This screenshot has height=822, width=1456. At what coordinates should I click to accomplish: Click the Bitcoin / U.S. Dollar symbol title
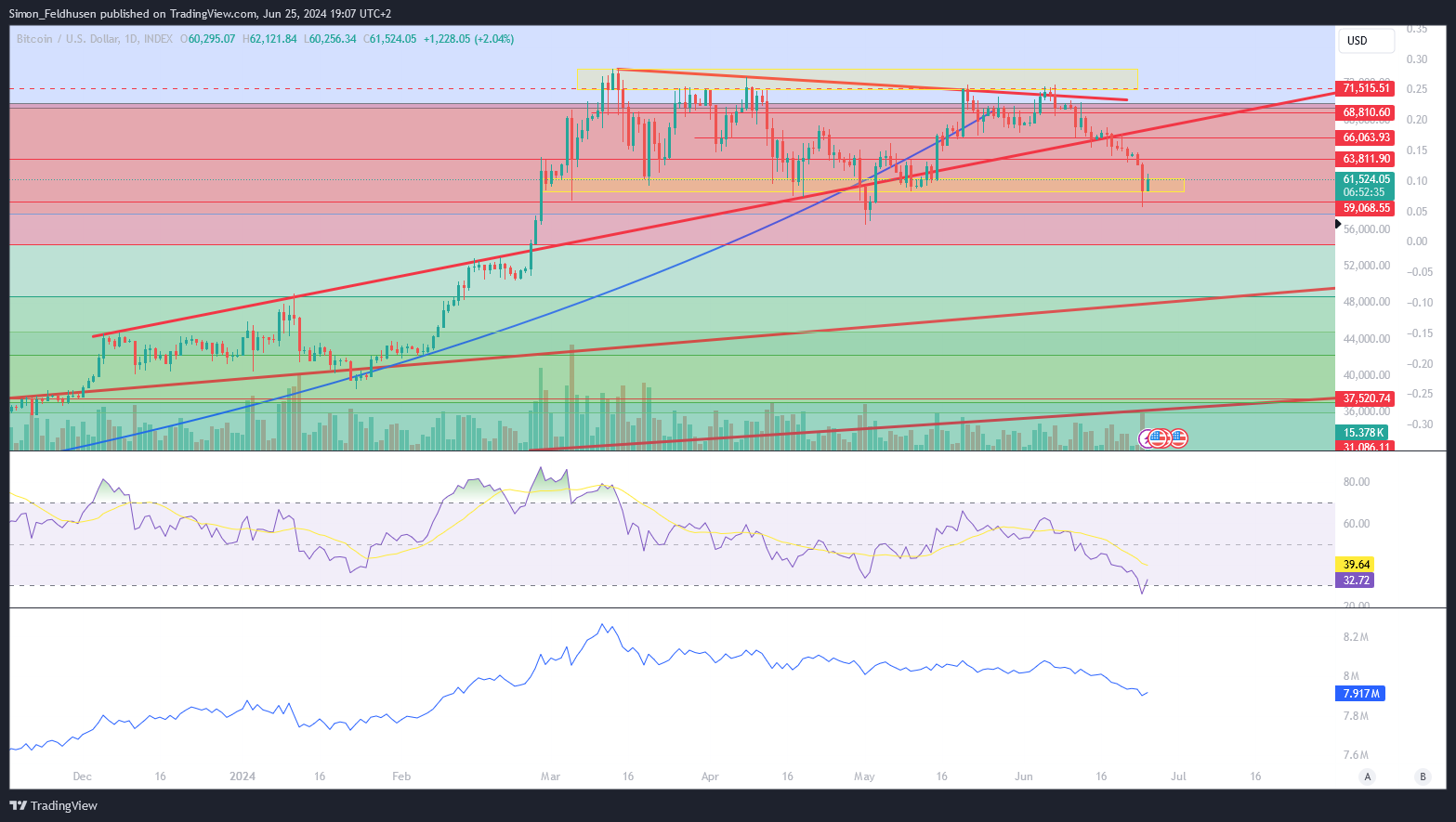(x=95, y=39)
